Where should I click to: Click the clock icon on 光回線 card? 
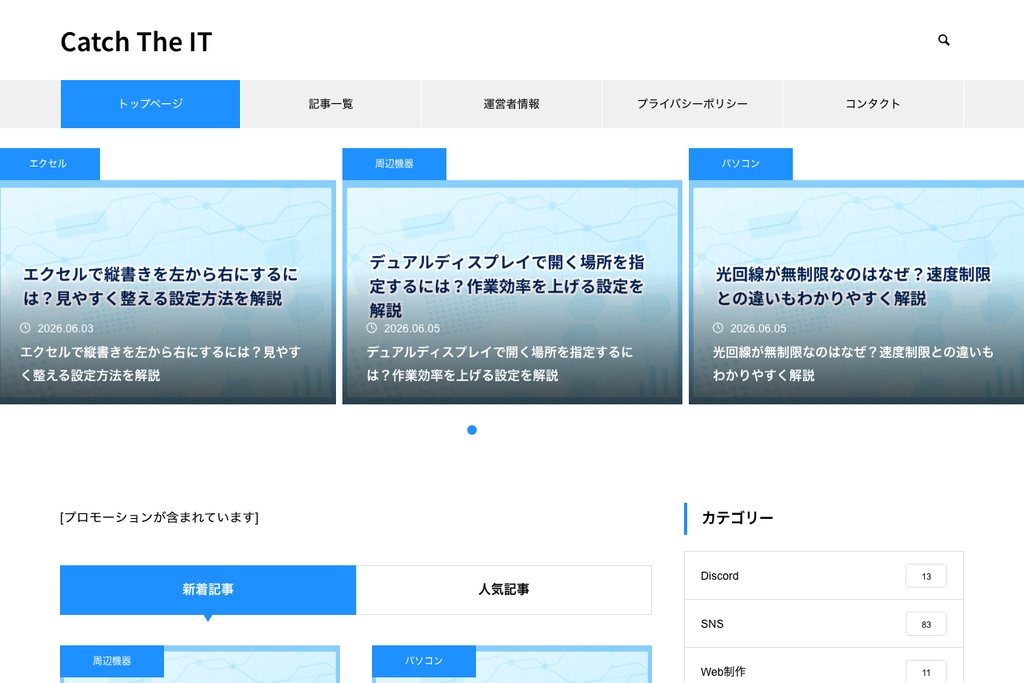[x=718, y=328]
